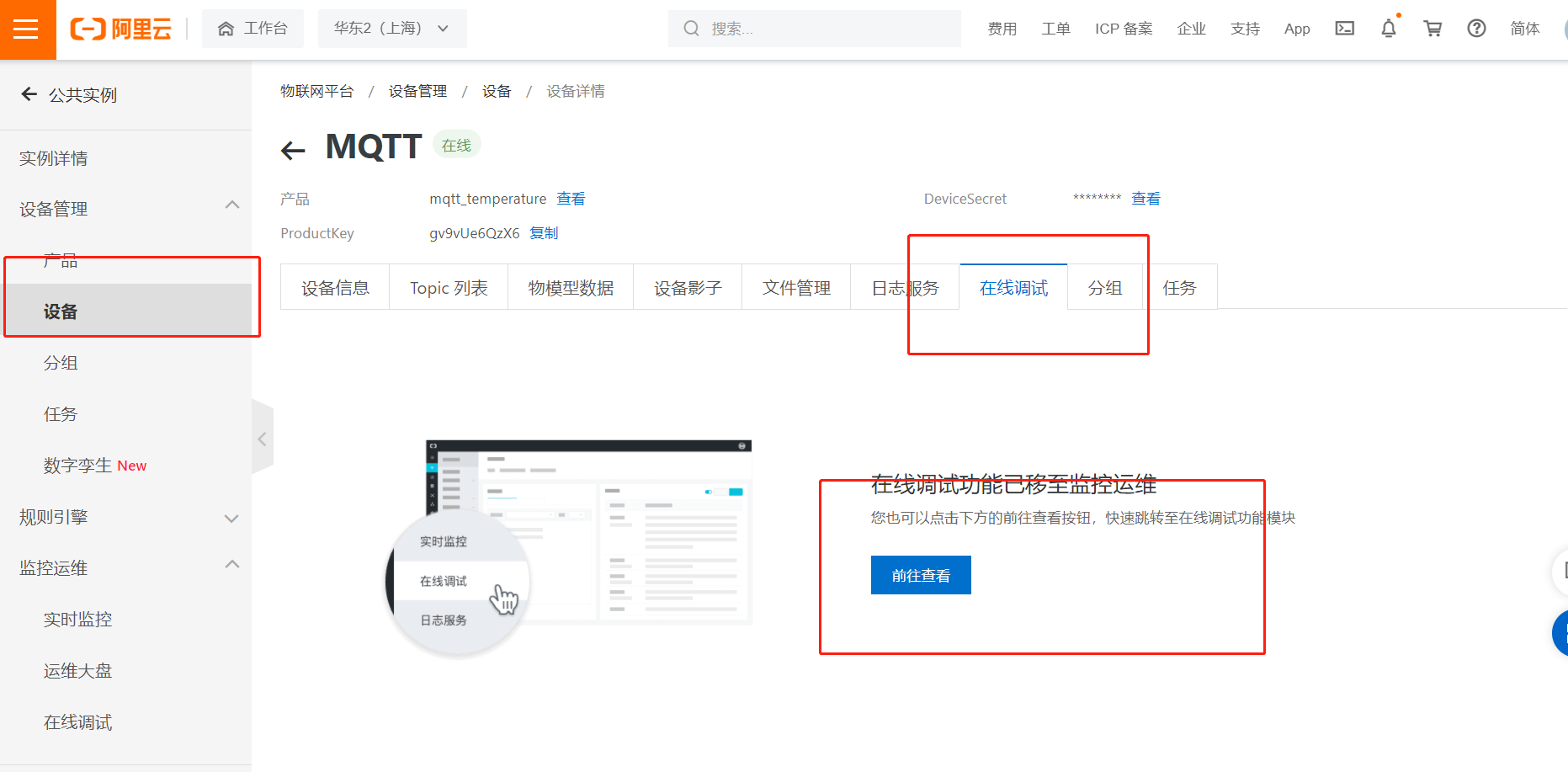Open the shopping cart icon
Image resolution: width=1568 pixels, height=772 pixels.
point(1432,29)
